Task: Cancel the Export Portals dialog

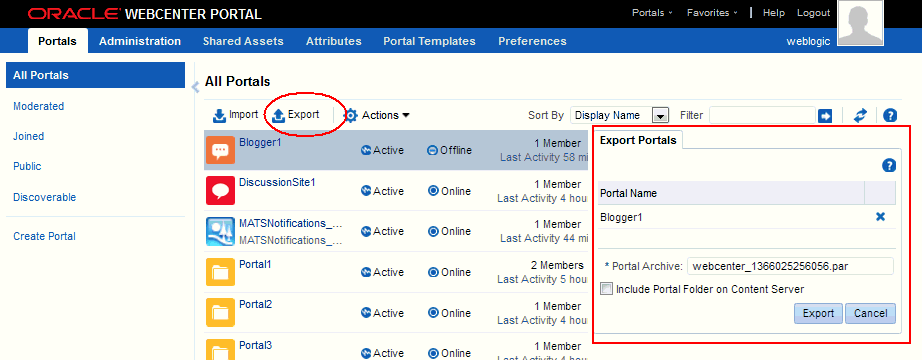Action: pyautogui.click(x=870, y=314)
